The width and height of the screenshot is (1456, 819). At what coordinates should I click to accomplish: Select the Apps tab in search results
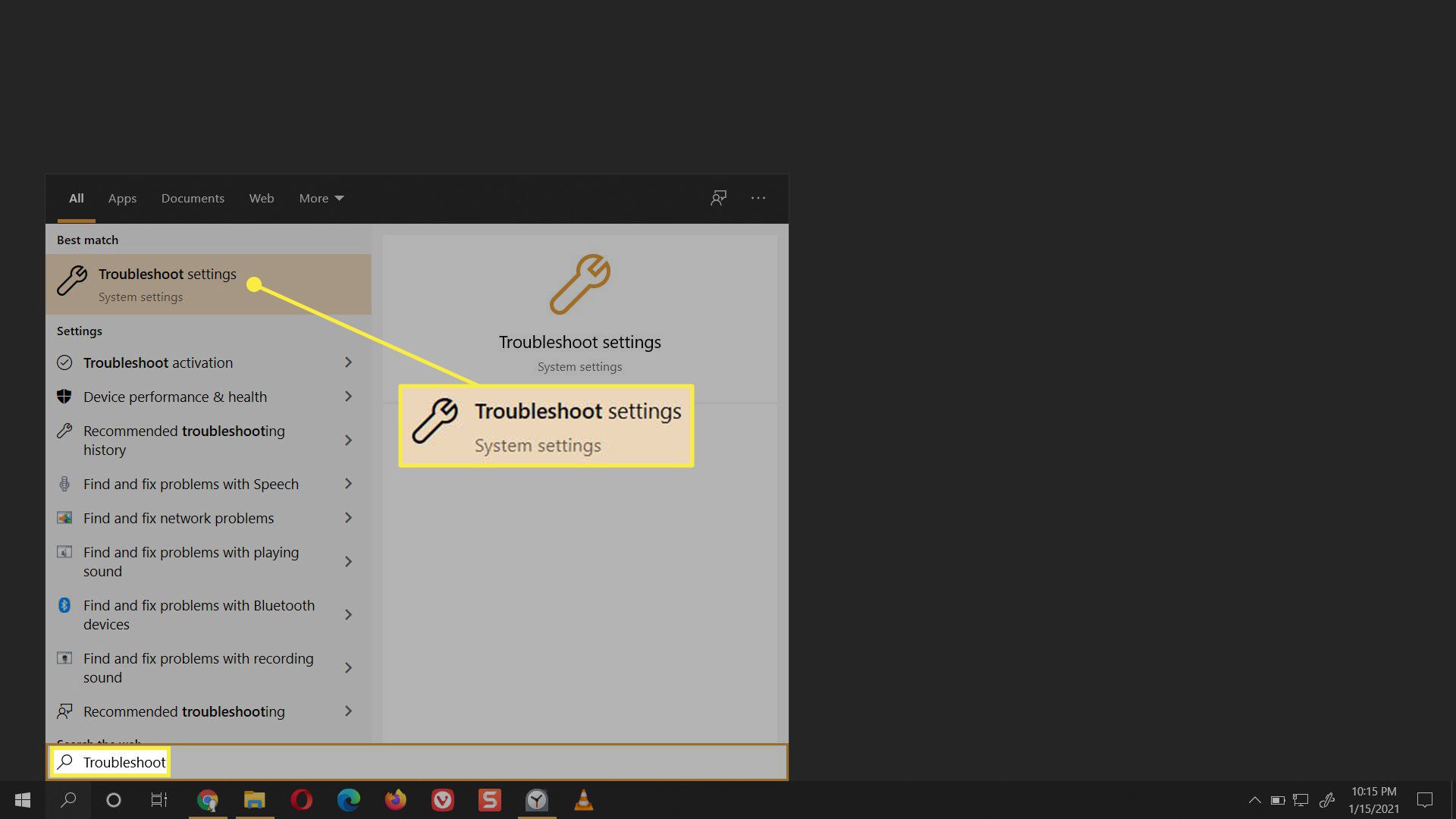[x=122, y=198]
